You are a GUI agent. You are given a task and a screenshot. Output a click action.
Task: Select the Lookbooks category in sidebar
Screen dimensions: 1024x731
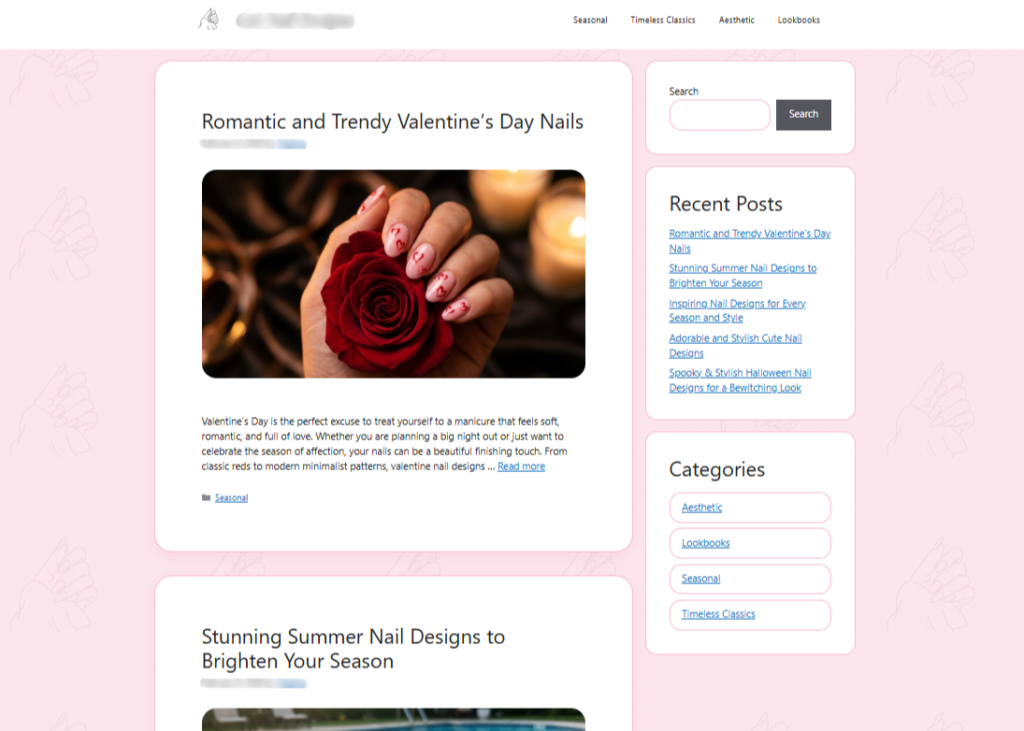point(750,544)
